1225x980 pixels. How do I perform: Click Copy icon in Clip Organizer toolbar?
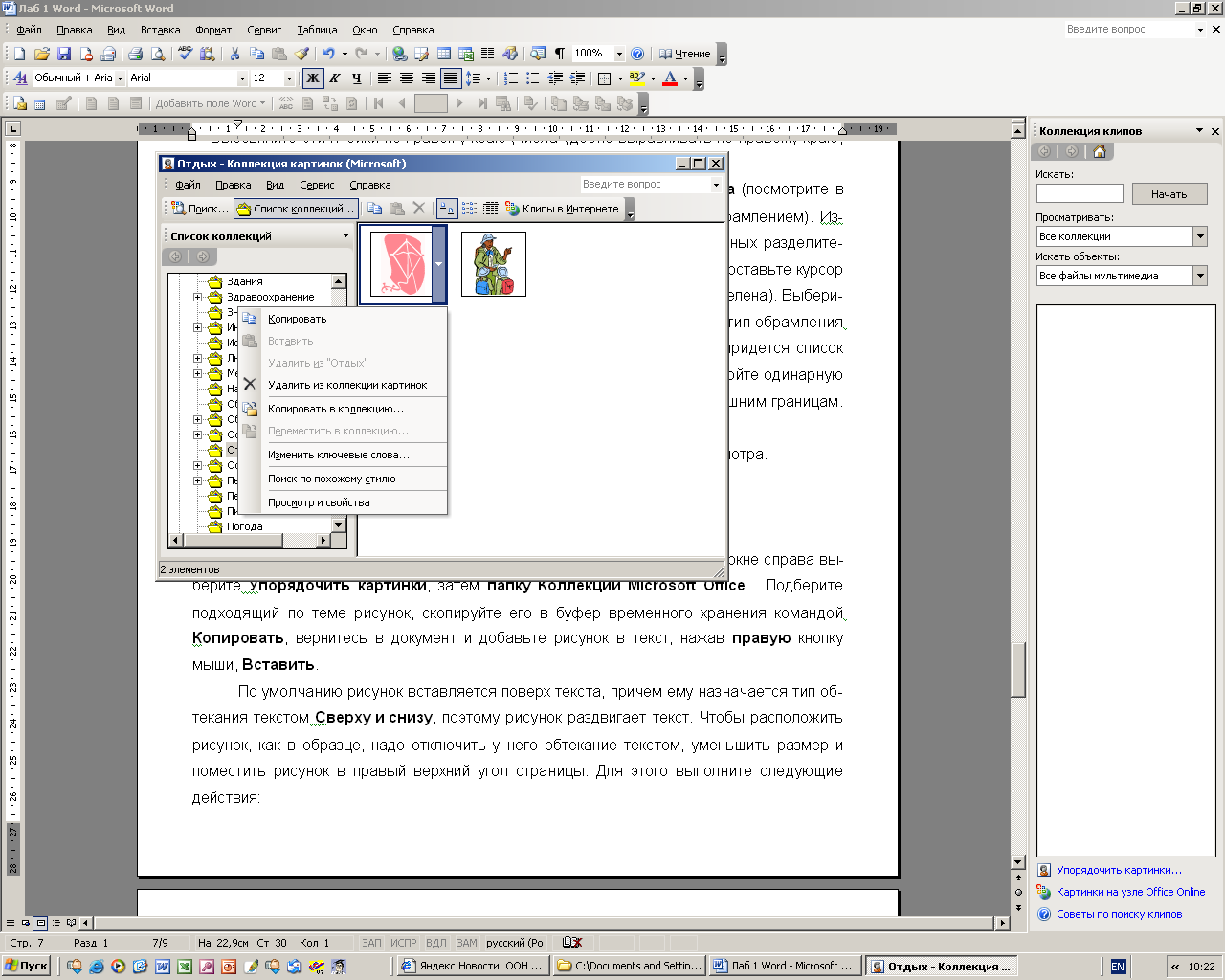pos(375,209)
